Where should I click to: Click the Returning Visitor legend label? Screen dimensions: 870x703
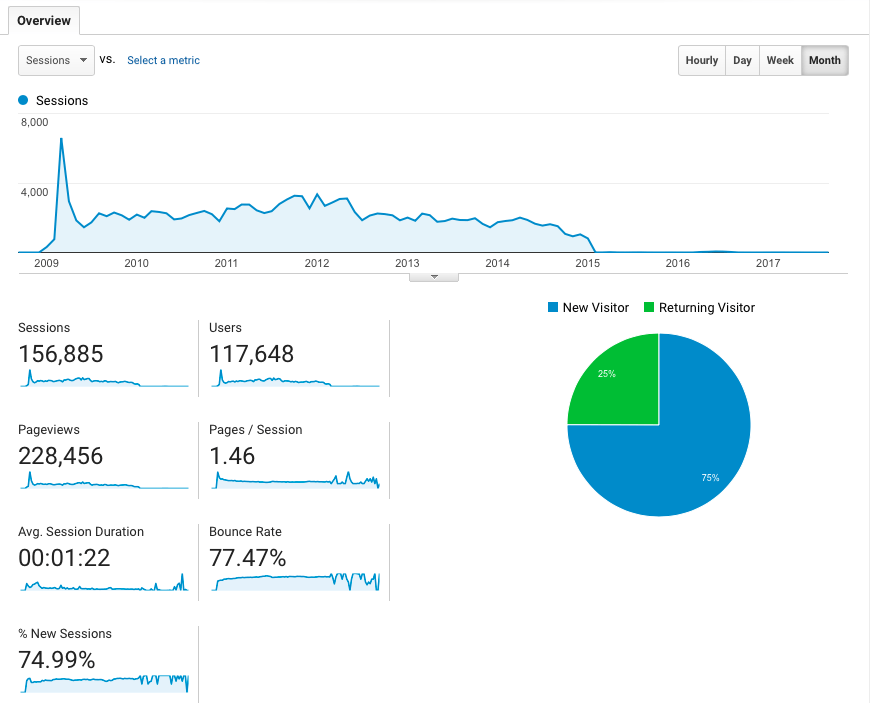[707, 307]
